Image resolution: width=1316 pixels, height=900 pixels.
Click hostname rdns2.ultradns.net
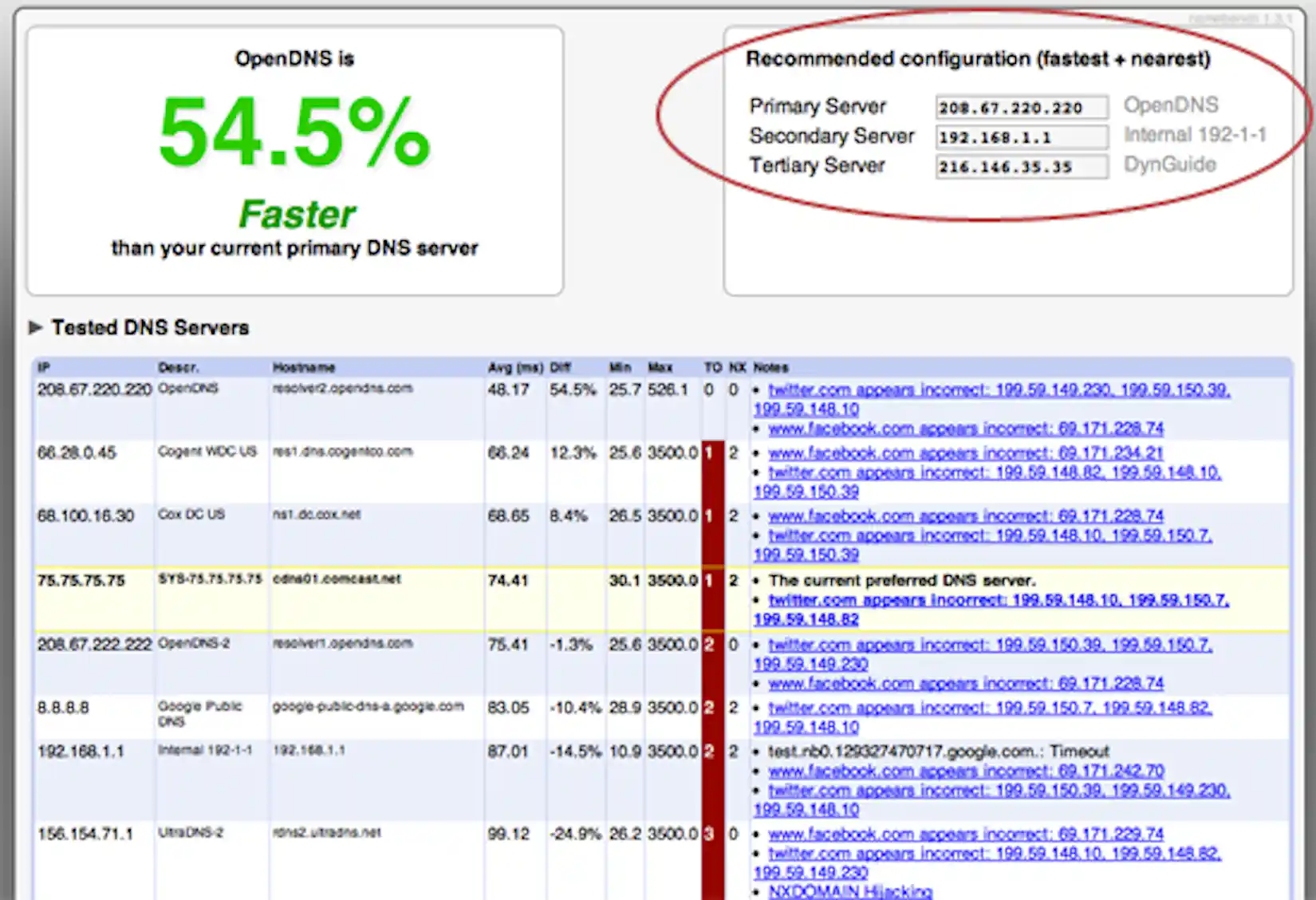tap(327, 832)
